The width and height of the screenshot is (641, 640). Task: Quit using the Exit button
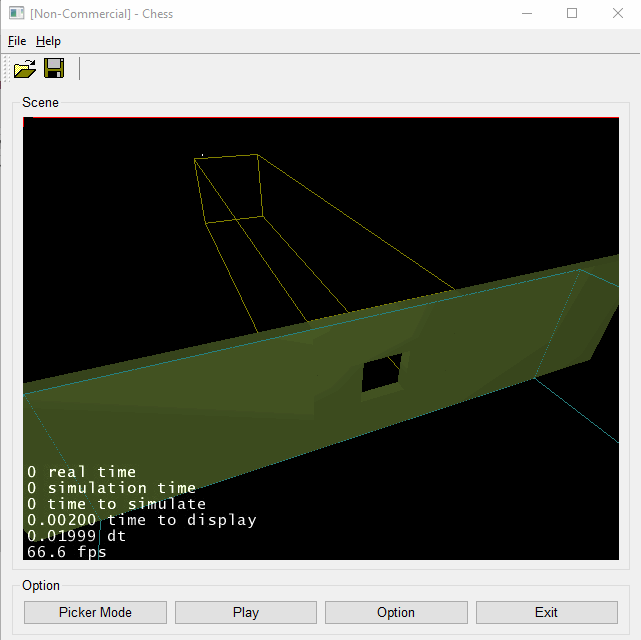click(546, 612)
